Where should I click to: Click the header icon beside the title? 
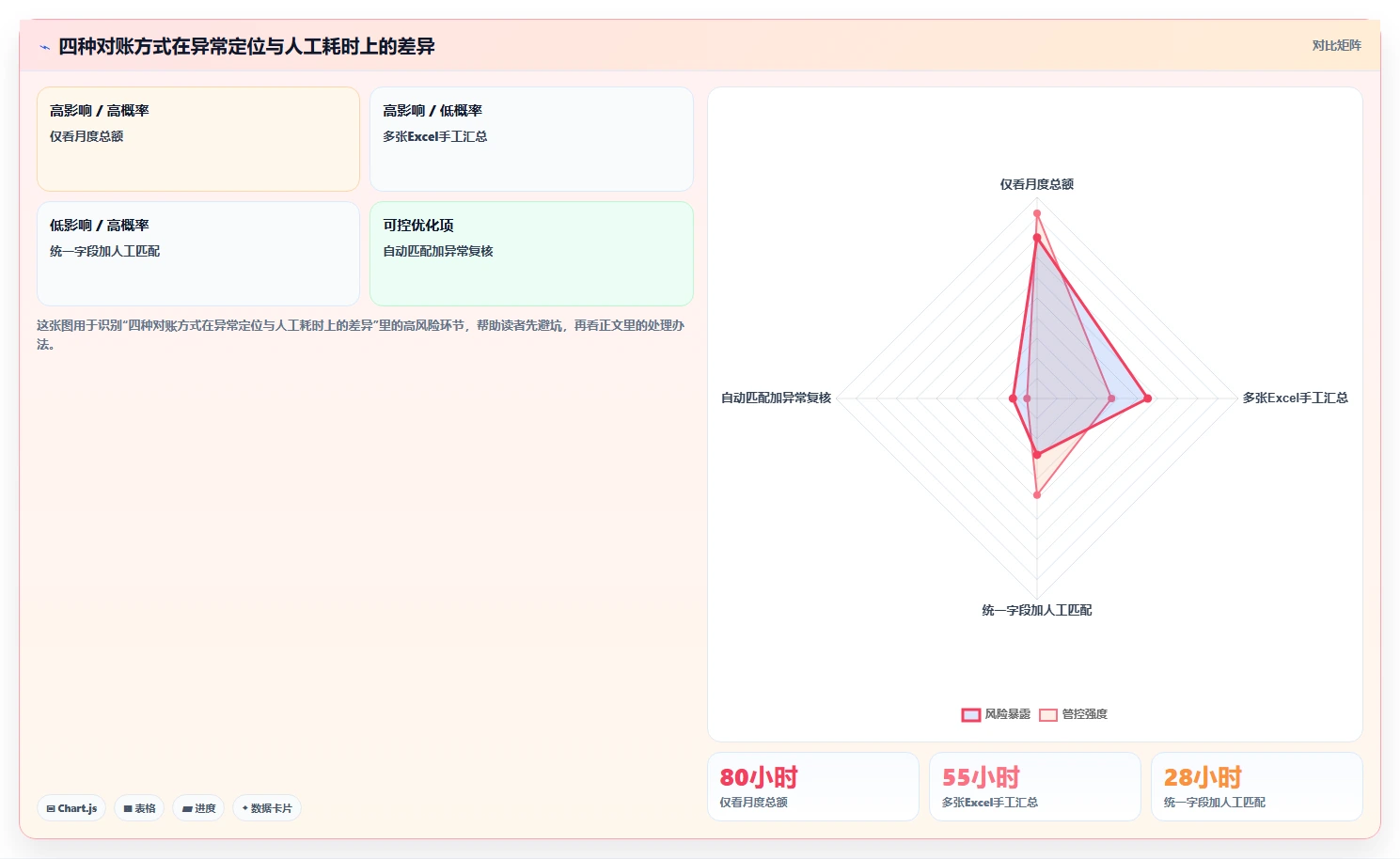[44, 47]
